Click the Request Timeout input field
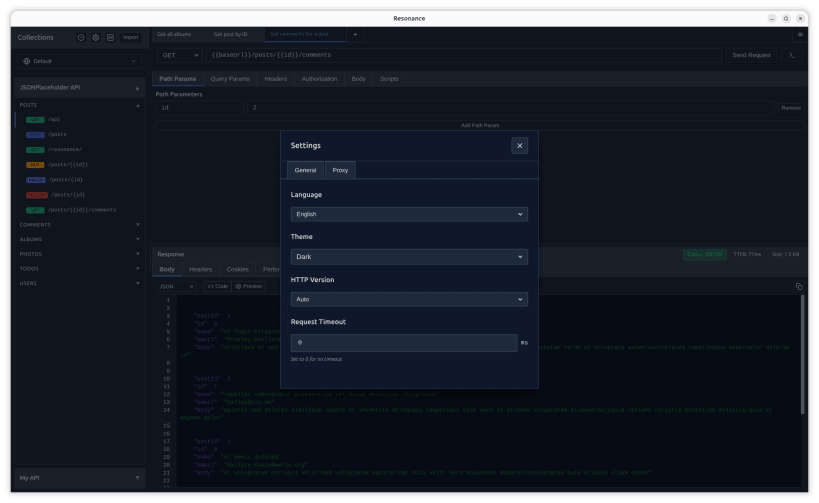 (x=404, y=343)
